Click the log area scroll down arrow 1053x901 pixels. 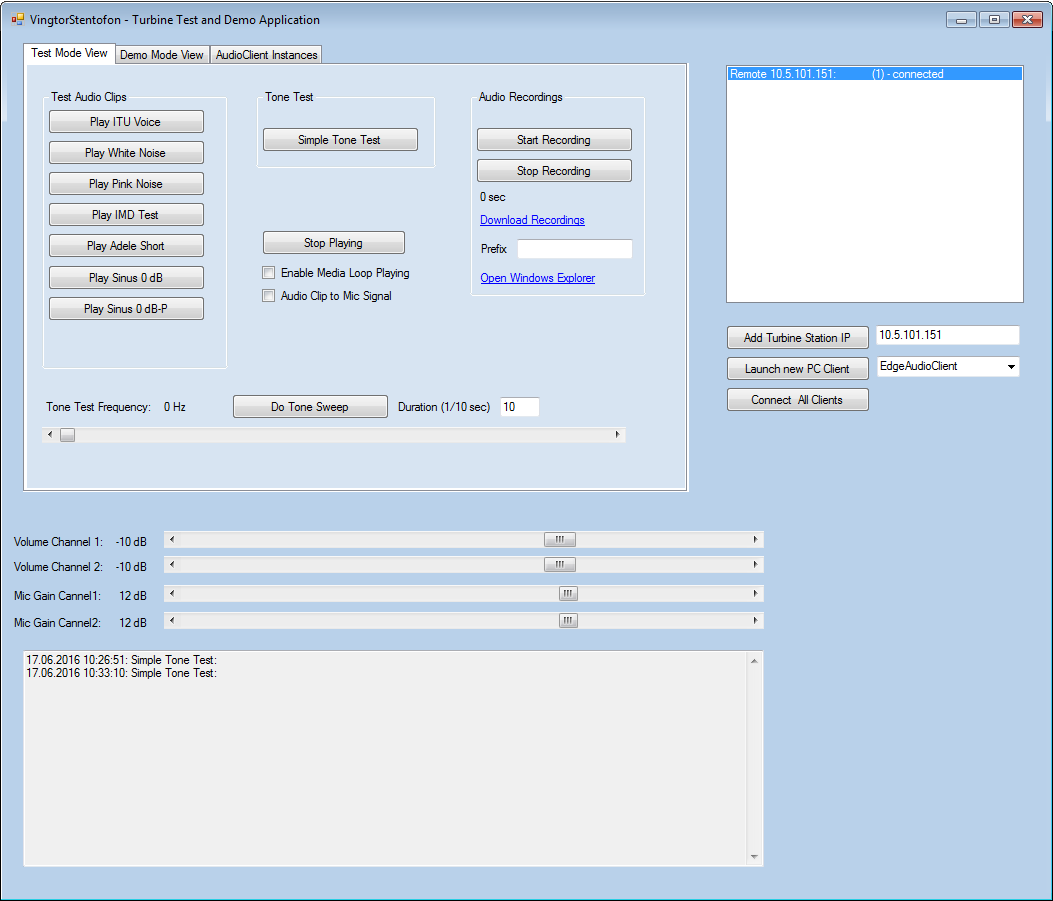point(755,857)
